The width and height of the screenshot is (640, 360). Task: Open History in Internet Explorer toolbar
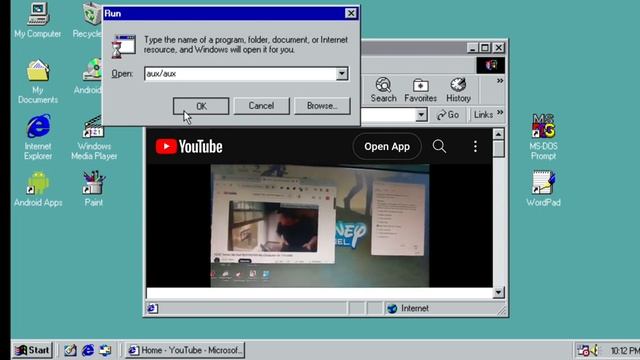click(x=458, y=90)
